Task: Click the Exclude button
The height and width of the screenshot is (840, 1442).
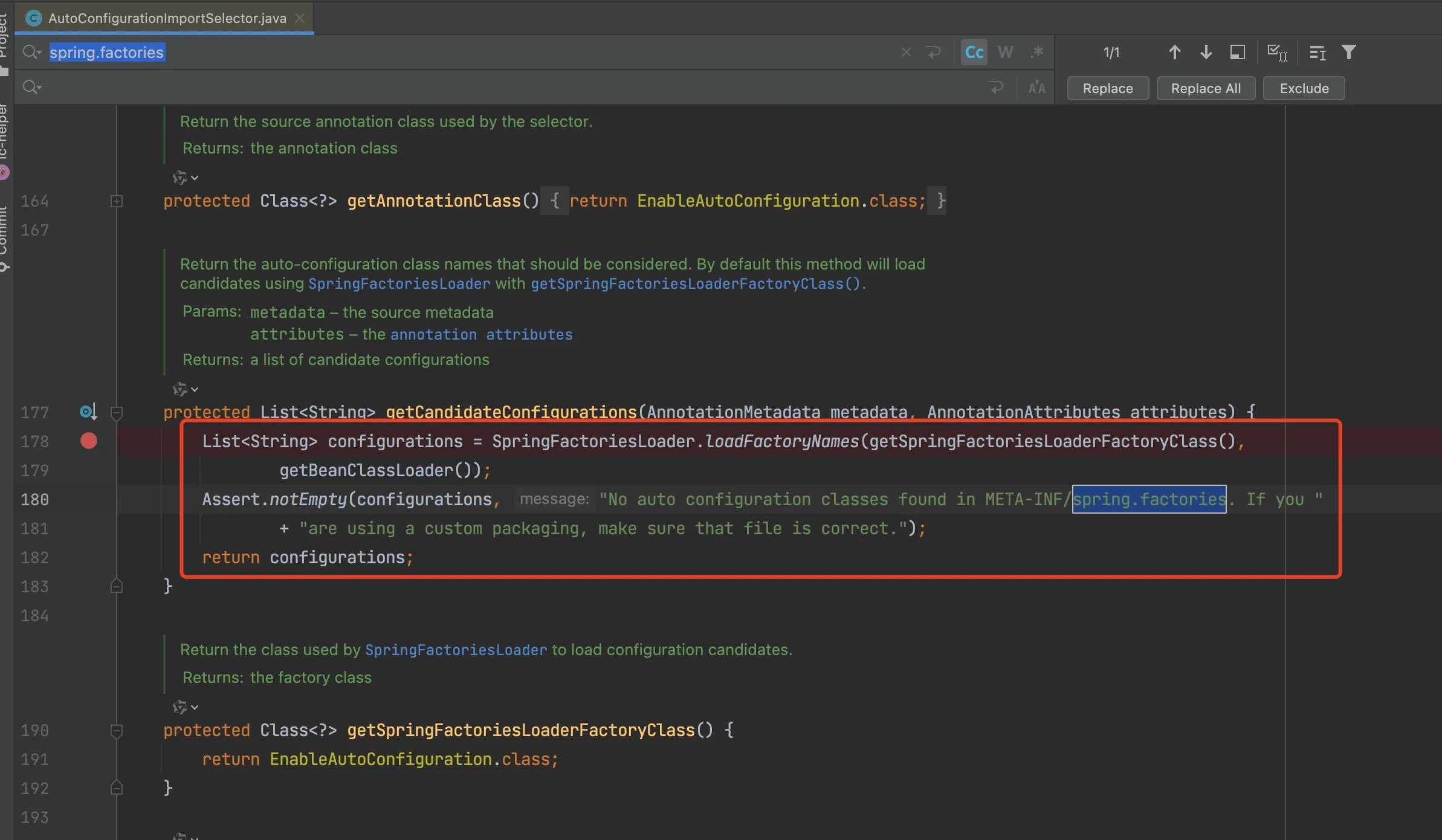Action: [x=1304, y=88]
